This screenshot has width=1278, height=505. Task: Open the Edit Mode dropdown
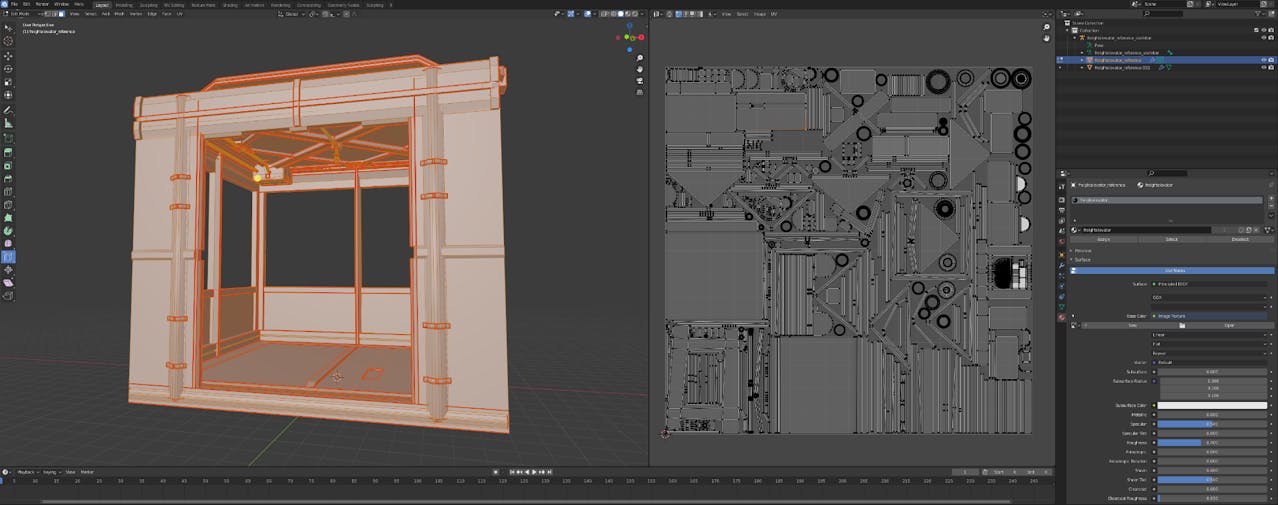coord(20,14)
